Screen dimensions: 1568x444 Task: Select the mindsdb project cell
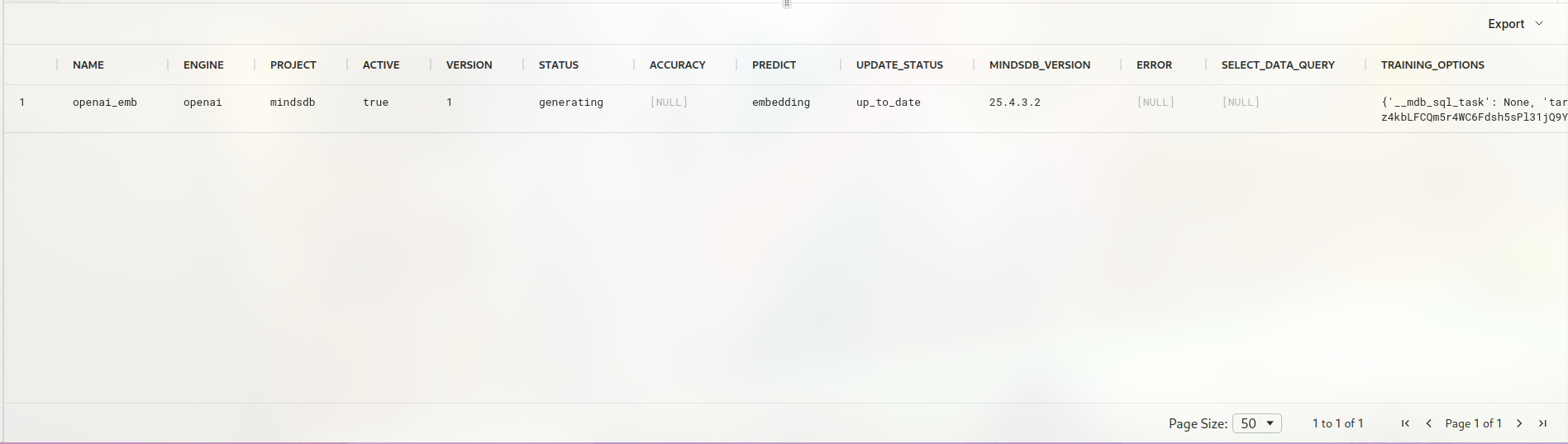coord(293,103)
